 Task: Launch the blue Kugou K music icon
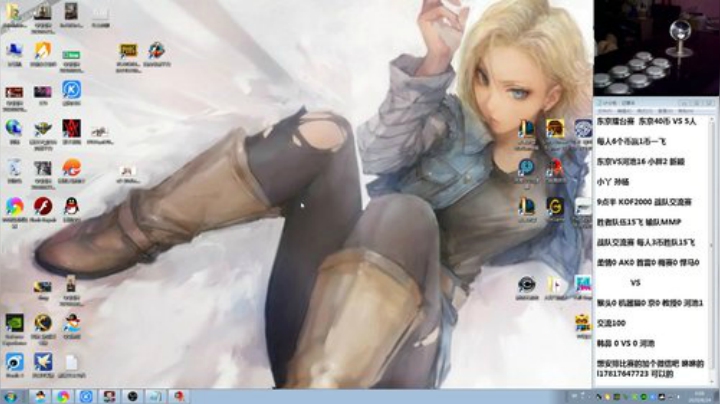click(x=71, y=90)
